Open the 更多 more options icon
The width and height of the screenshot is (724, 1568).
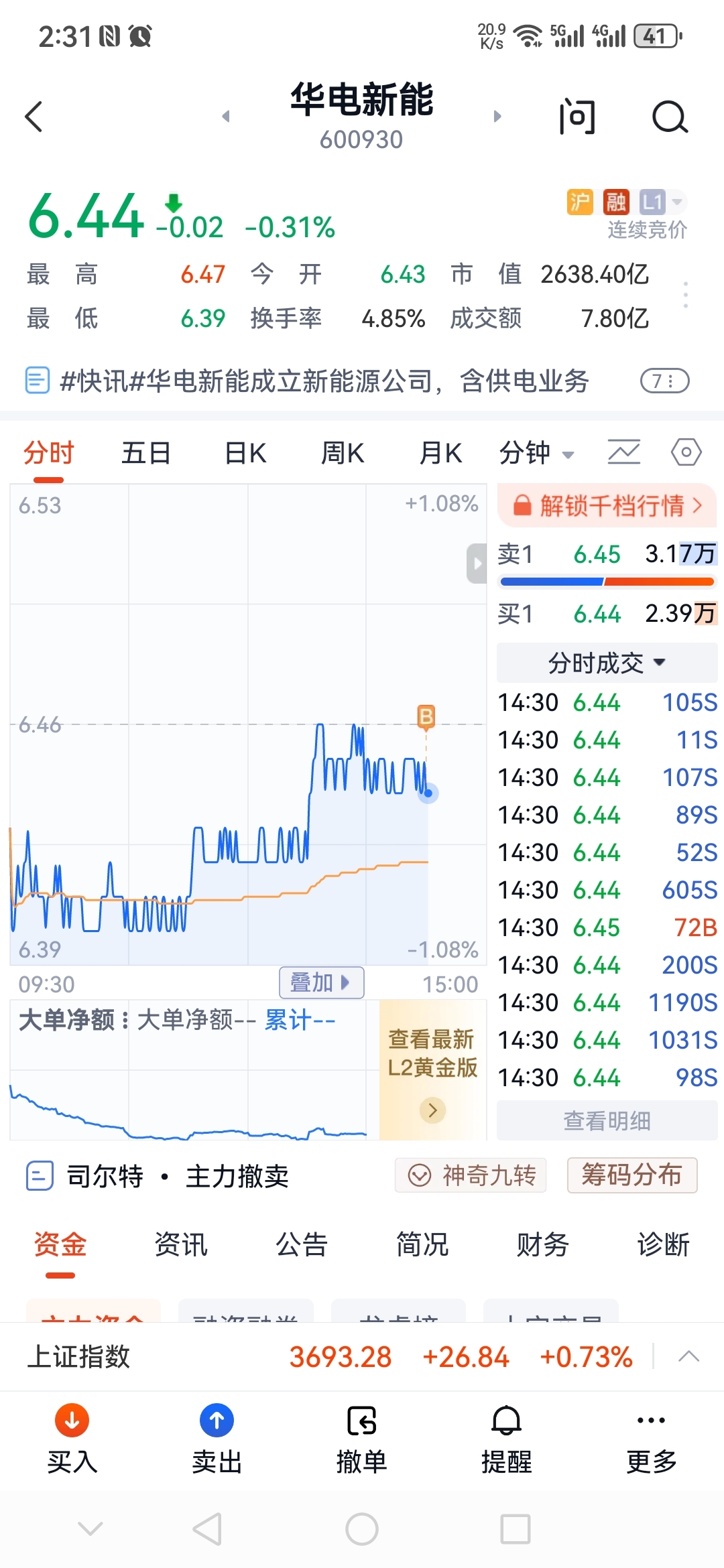[x=652, y=1420]
